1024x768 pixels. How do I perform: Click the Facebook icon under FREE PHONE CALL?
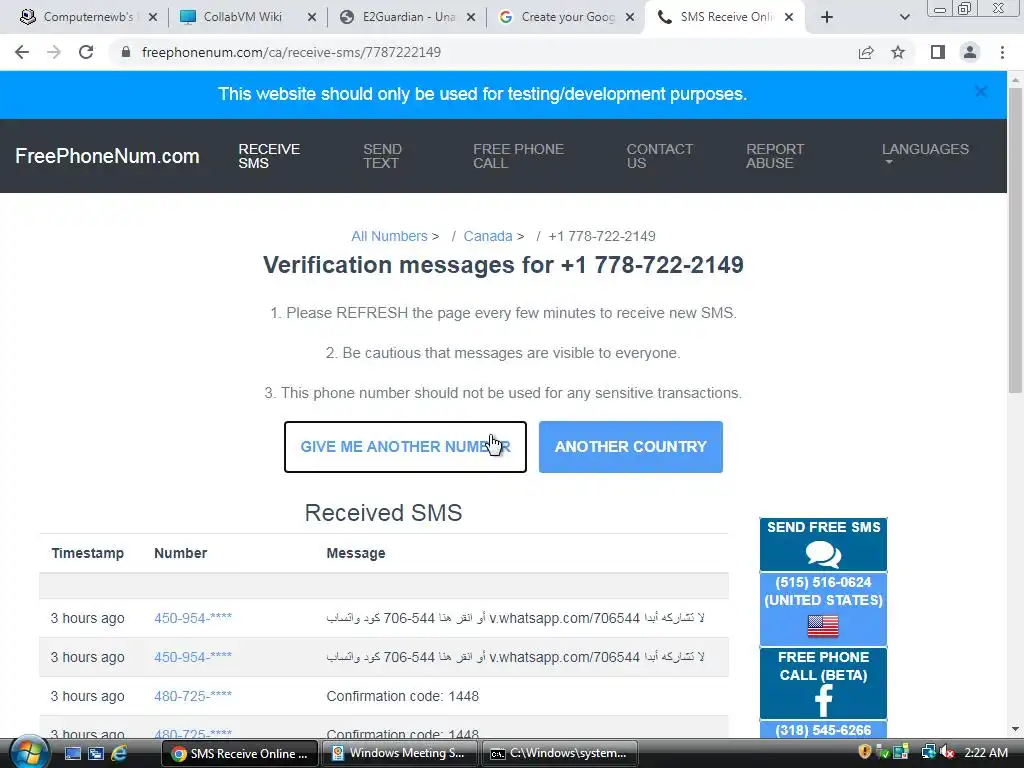coord(824,700)
